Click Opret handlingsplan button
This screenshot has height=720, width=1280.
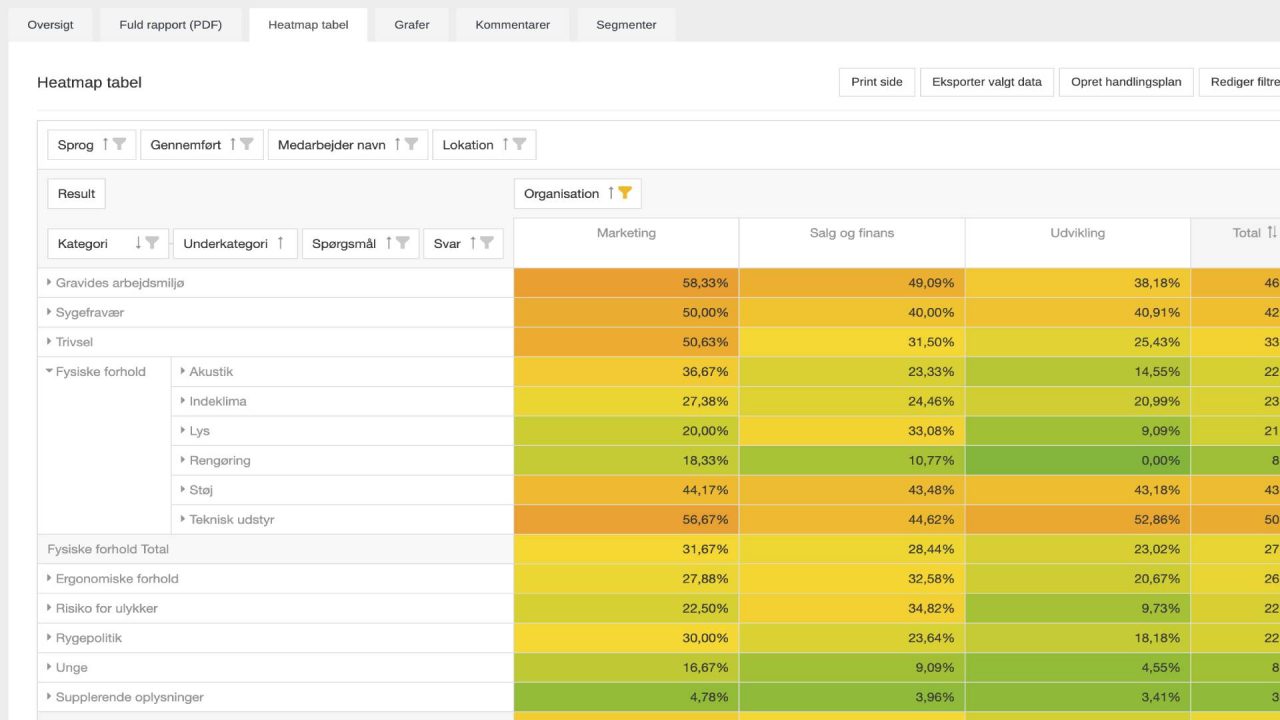tap(1126, 82)
